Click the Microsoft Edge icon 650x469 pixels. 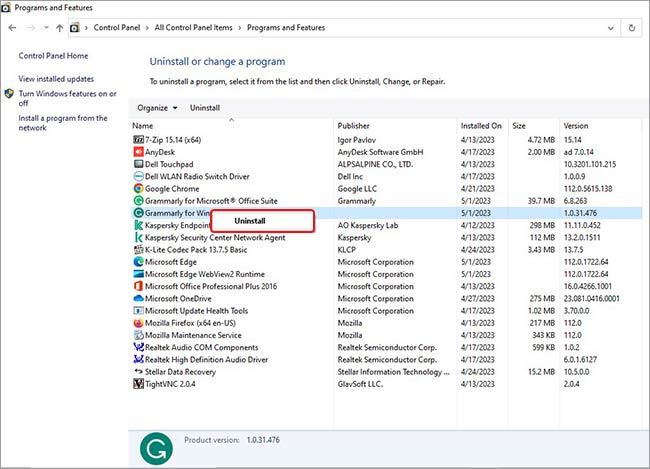click(x=138, y=262)
